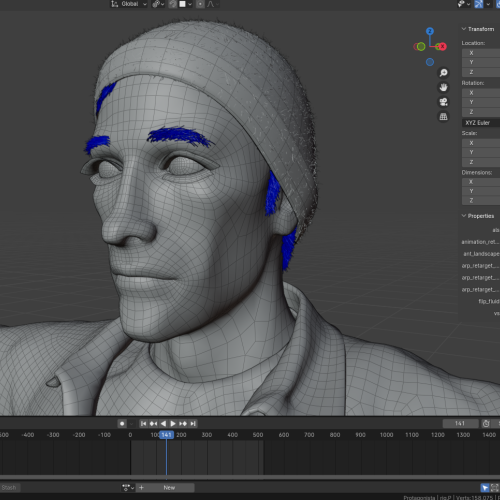Click the Location Y field
Screen dimensions: 500x500
[481, 62]
